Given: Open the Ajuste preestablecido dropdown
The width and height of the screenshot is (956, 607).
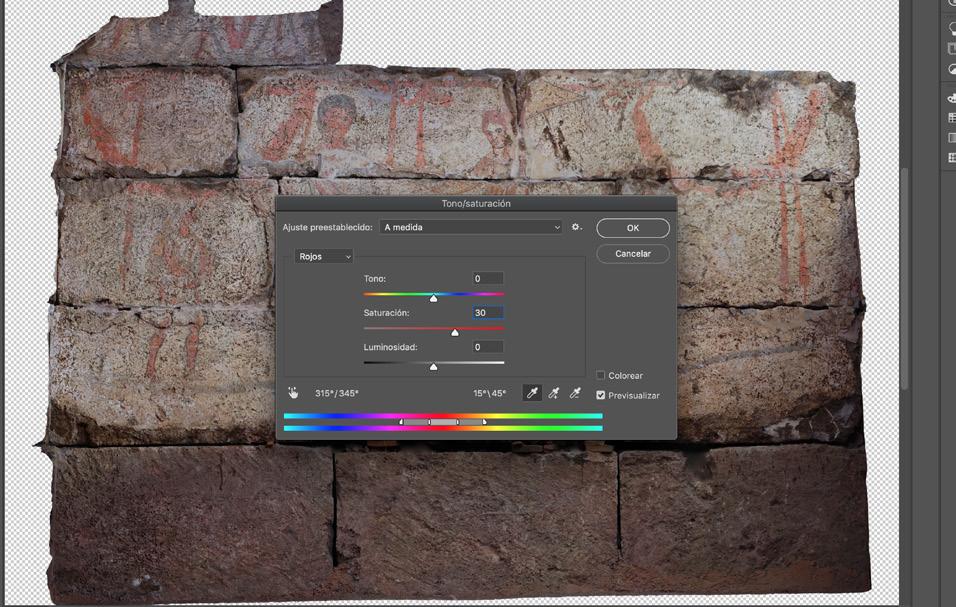Looking at the screenshot, I should coord(471,227).
